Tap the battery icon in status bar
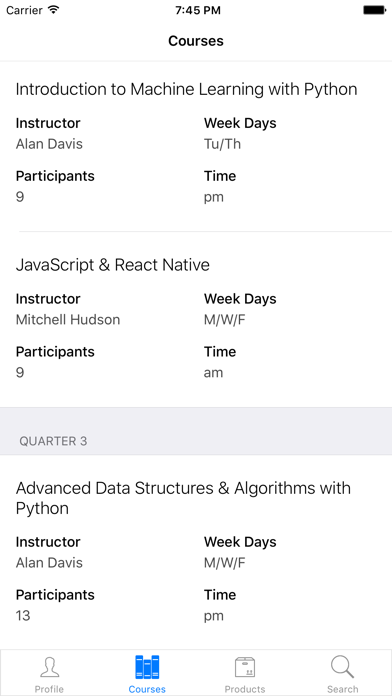The image size is (392, 696). click(x=374, y=10)
